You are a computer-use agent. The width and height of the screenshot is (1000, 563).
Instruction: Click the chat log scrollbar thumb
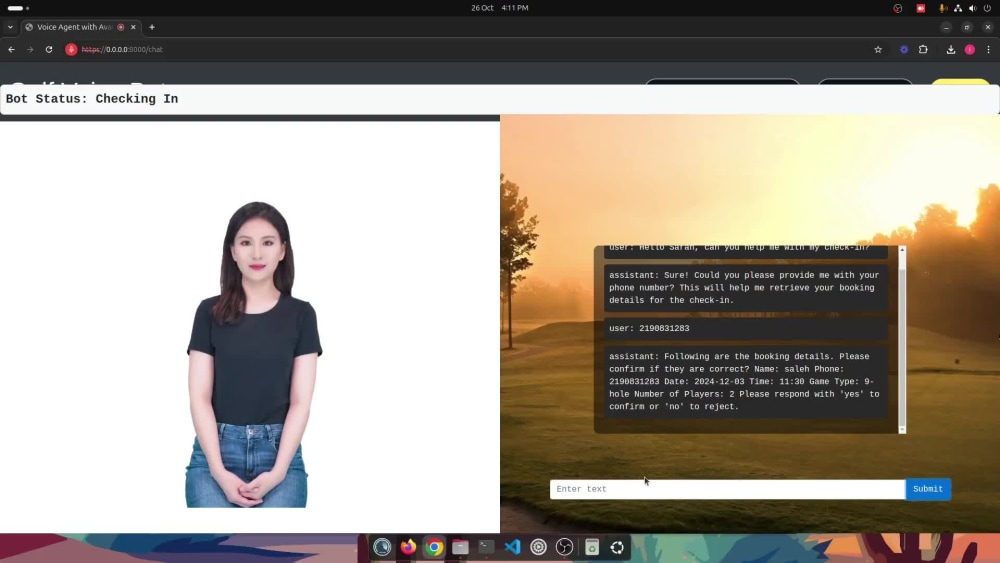tap(902, 347)
